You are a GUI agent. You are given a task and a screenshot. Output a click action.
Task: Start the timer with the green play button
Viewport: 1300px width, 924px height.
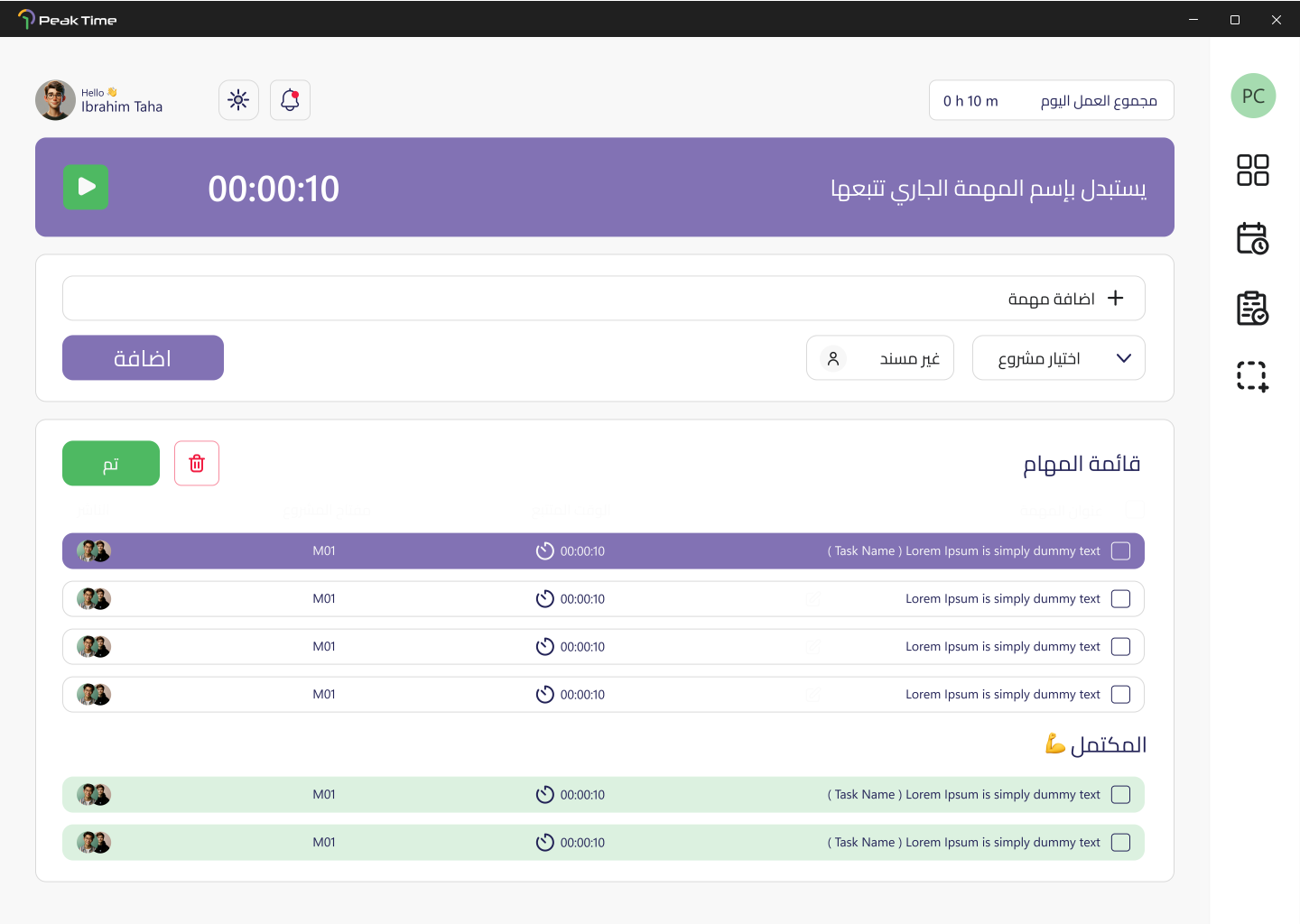point(86,187)
